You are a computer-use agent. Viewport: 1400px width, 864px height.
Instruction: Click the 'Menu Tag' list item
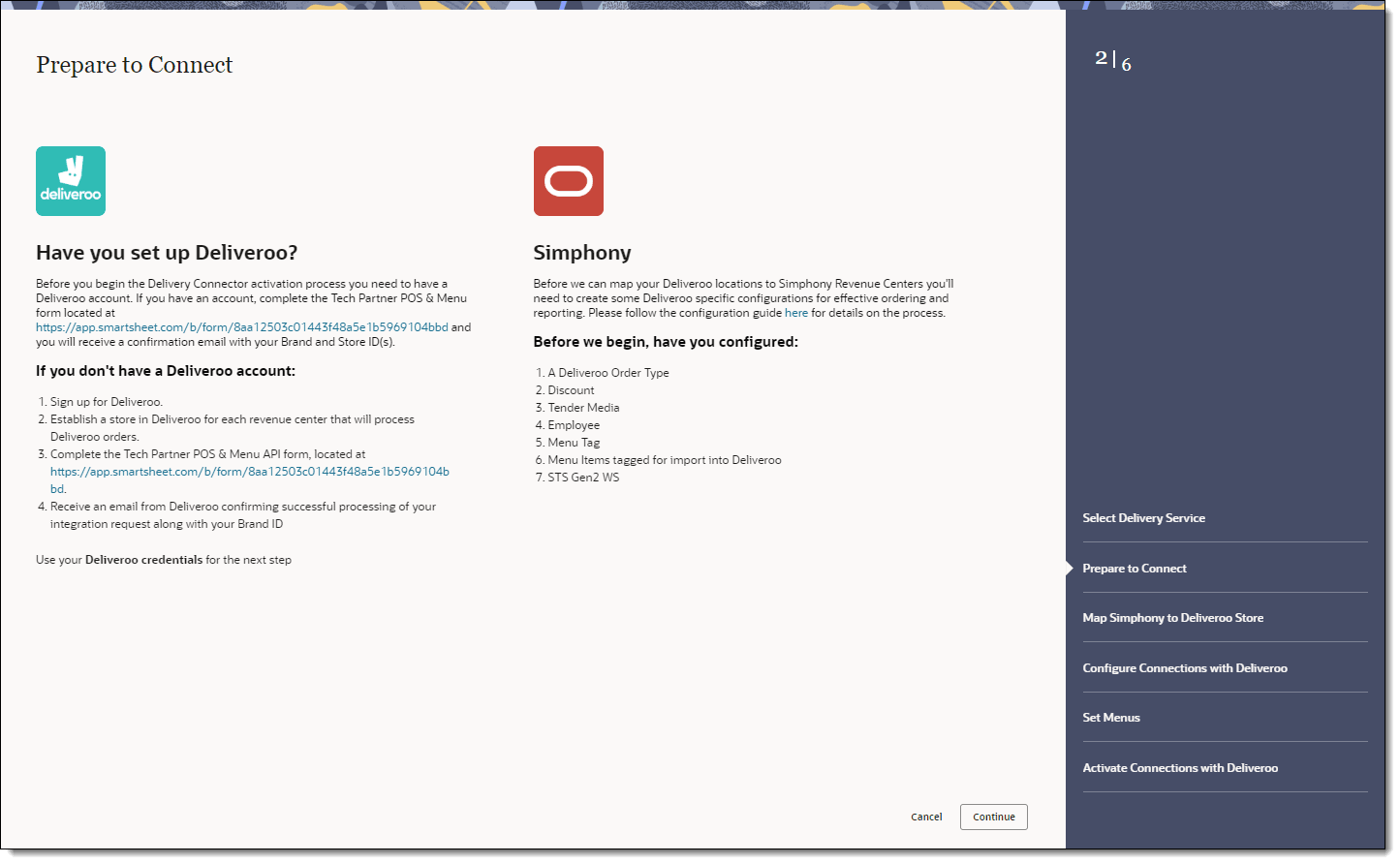[x=575, y=443]
